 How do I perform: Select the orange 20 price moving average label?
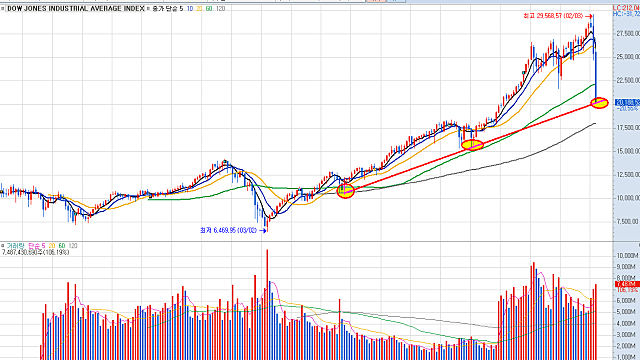tap(199, 9)
